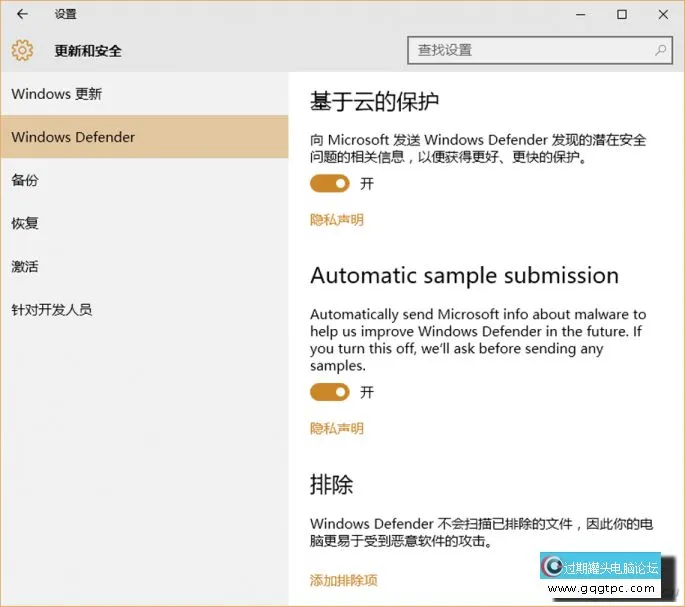Close the Settings window
Viewport: 685px width, 607px height.
tap(663, 14)
